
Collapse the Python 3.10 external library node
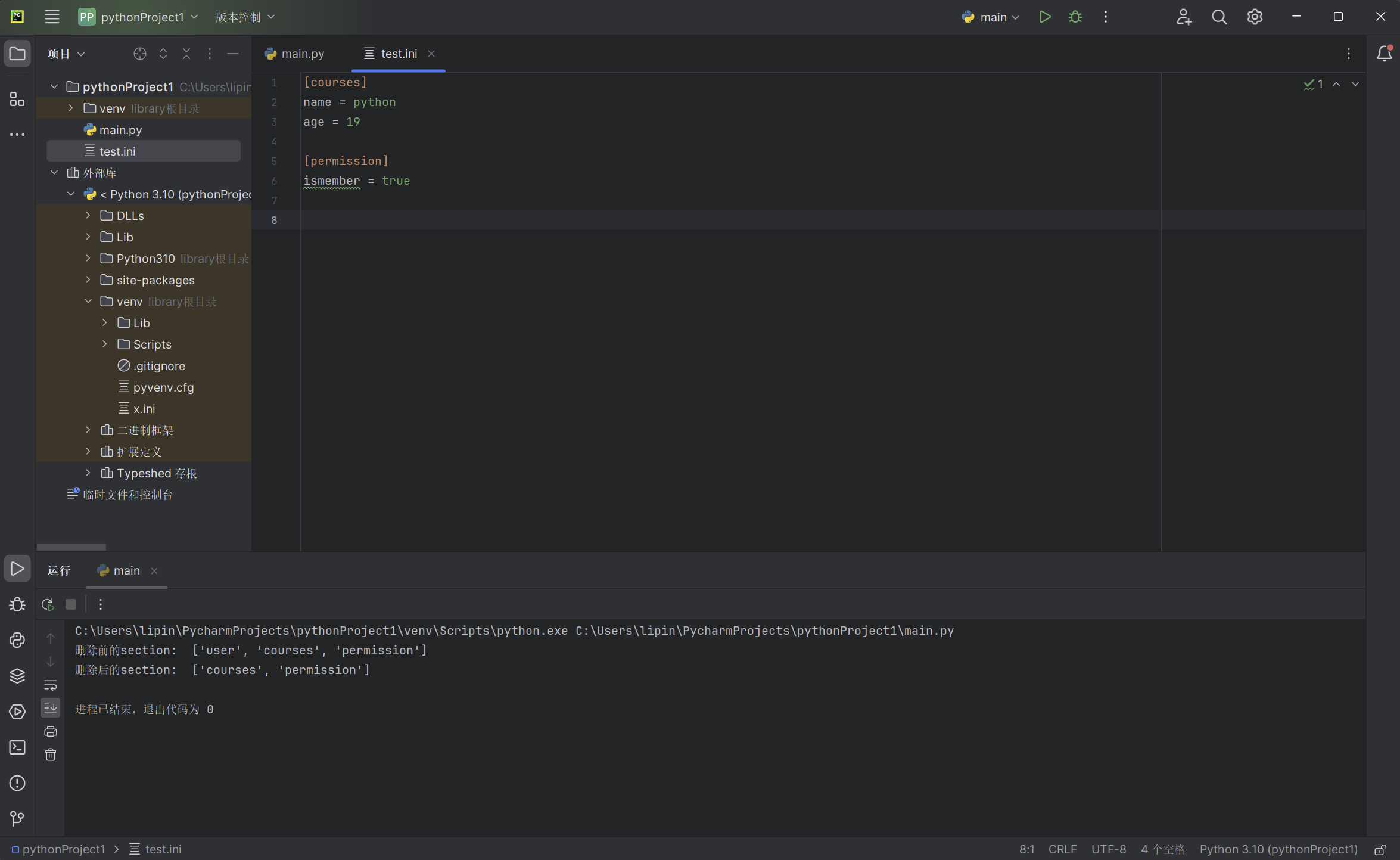71,194
